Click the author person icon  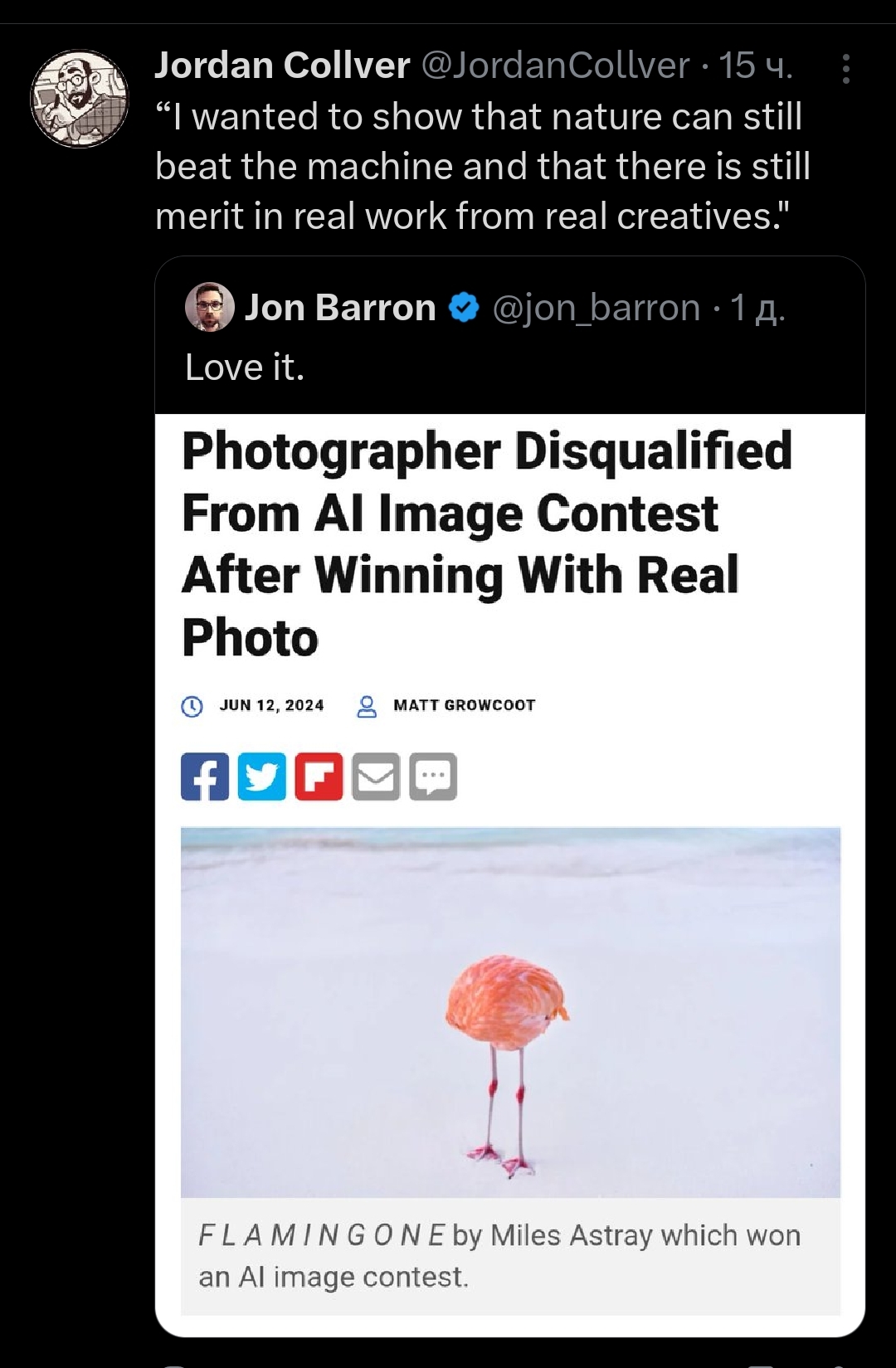click(367, 706)
